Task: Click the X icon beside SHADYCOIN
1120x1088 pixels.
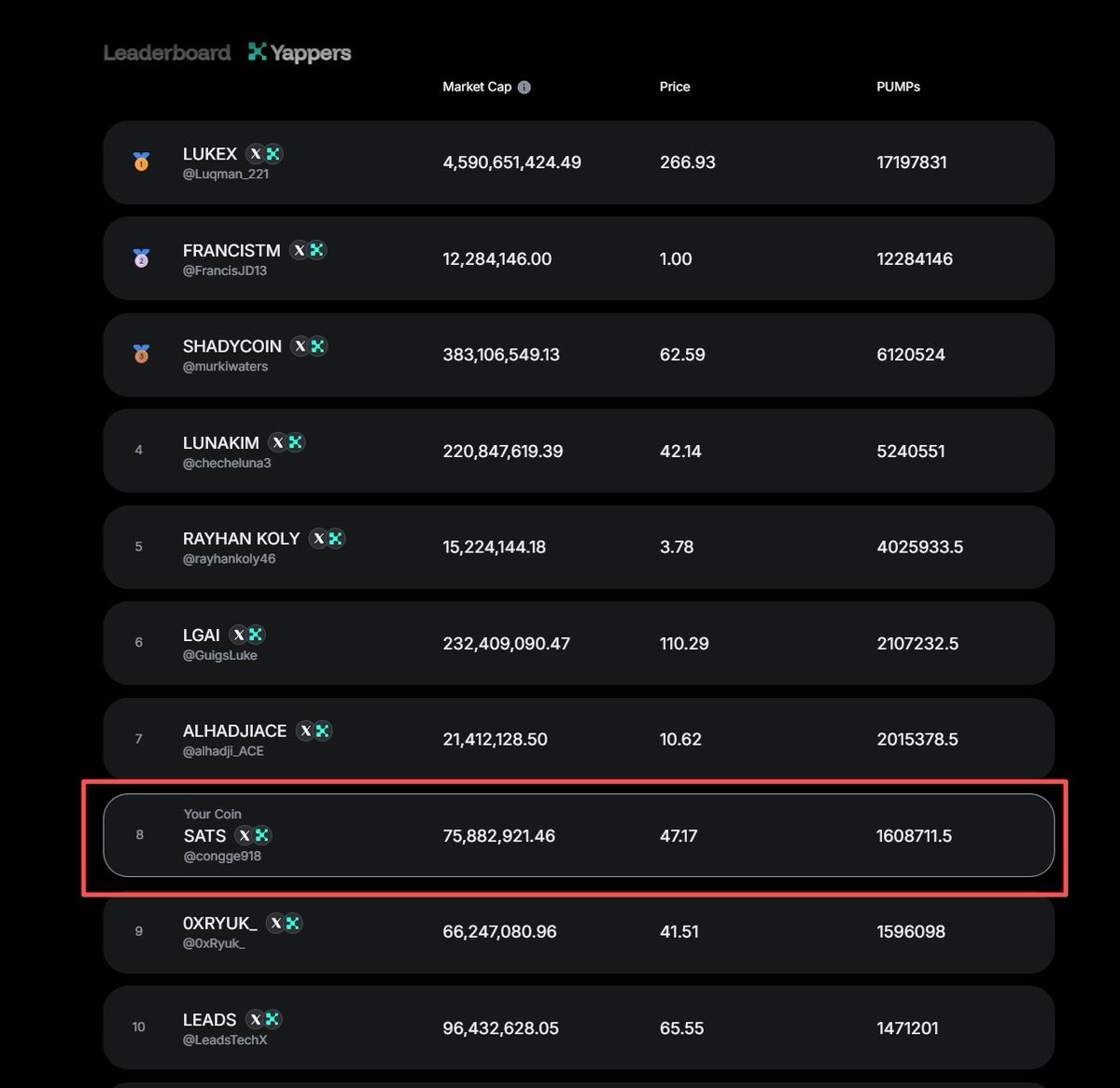Action: point(301,346)
